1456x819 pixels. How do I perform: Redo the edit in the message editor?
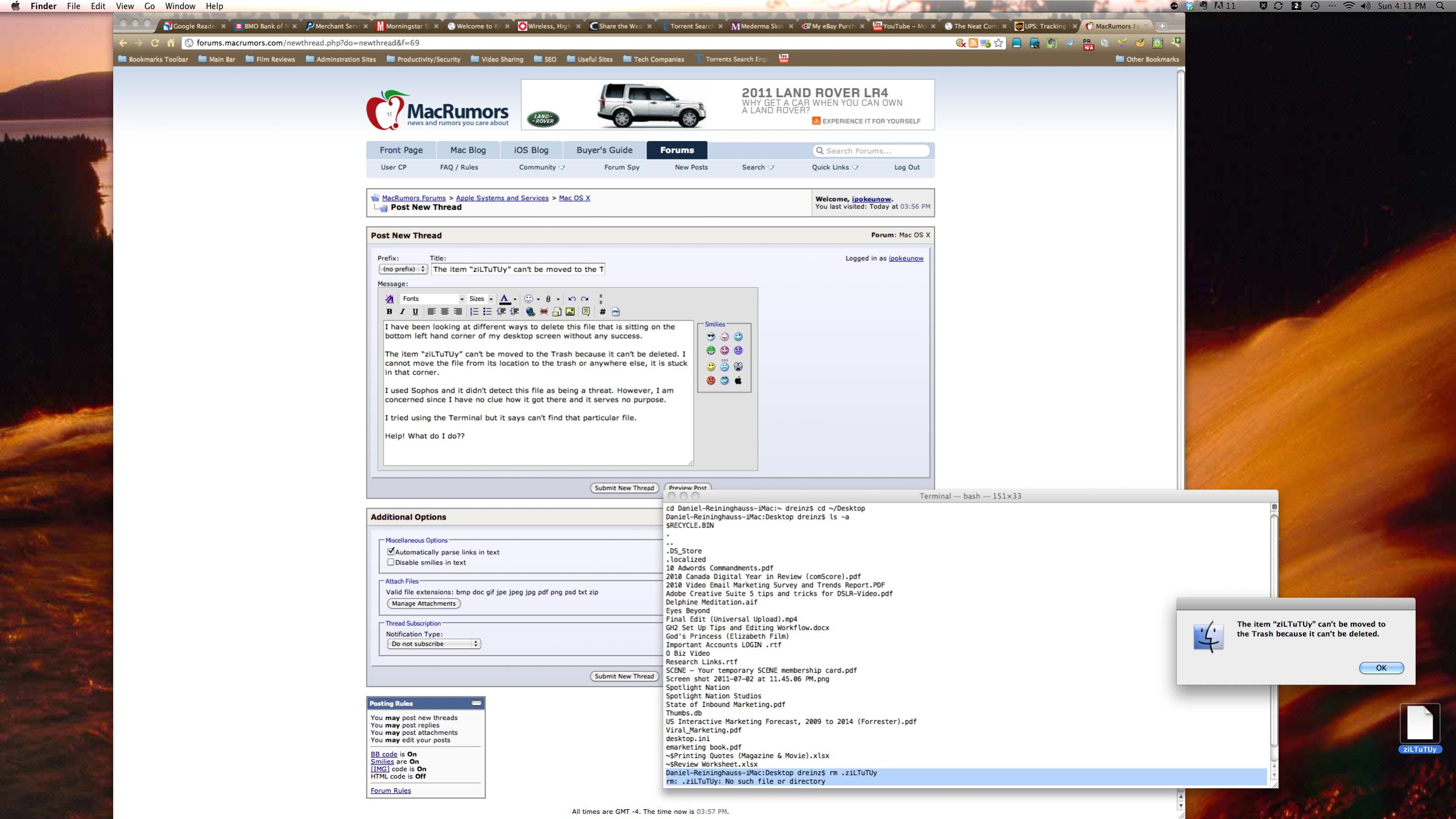tap(584, 299)
